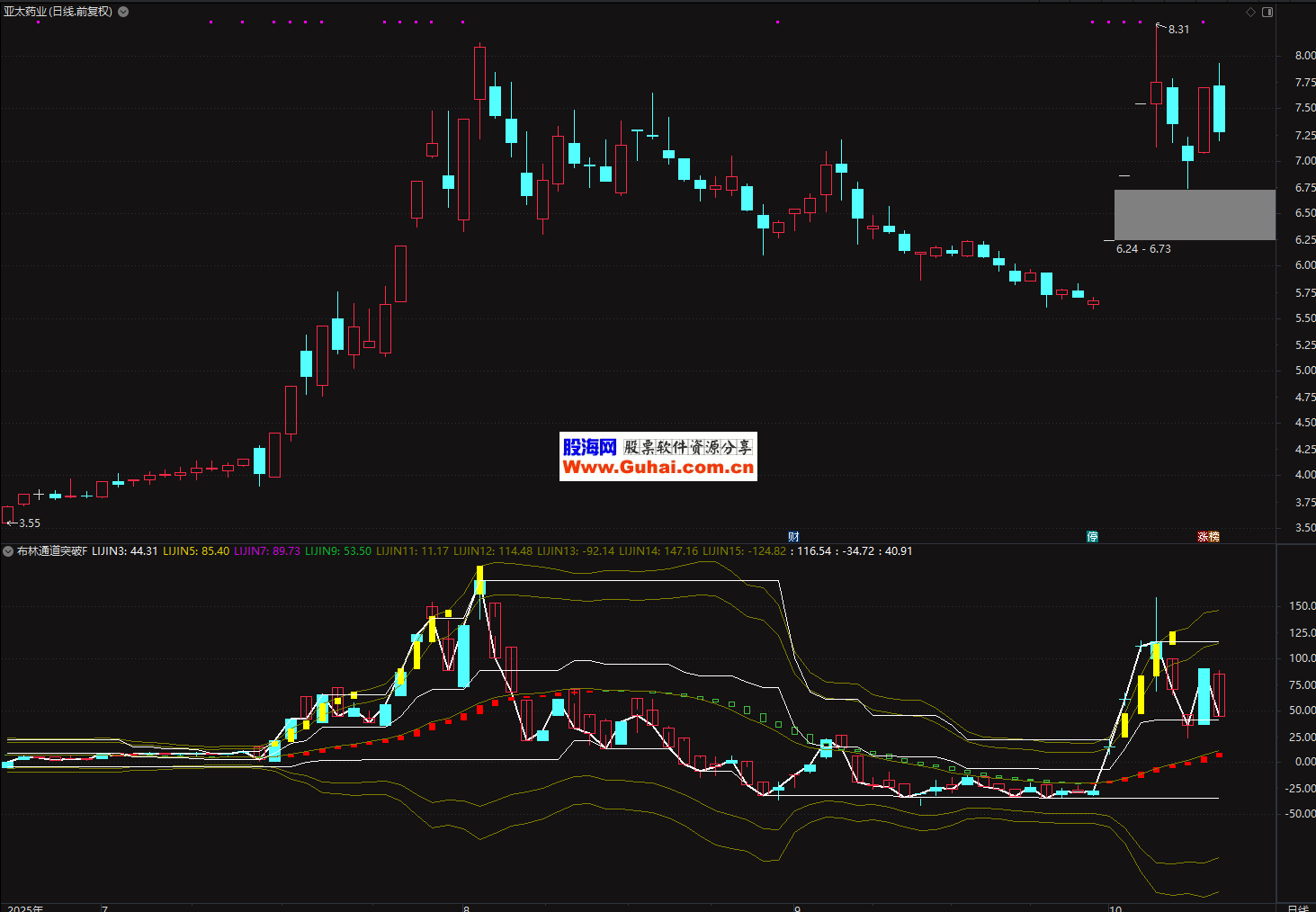The width and height of the screenshot is (1316, 912).
Task: Select the month 10 time axis label
Action: click(x=1115, y=908)
